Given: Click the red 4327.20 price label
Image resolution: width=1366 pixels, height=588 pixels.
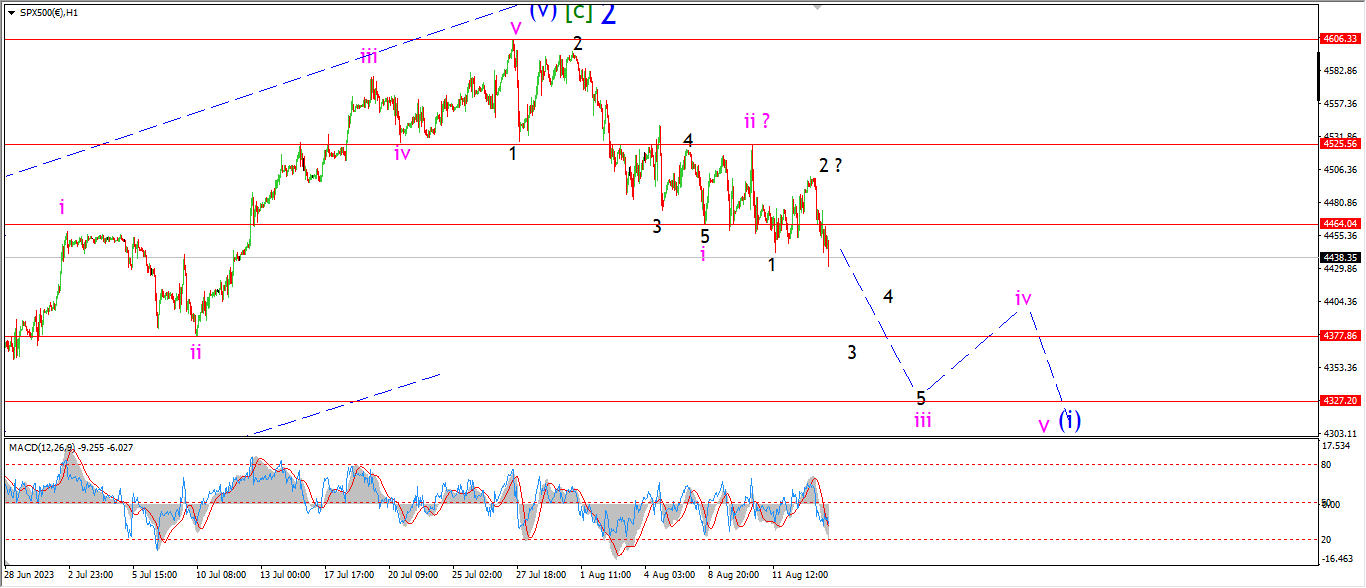Looking at the screenshot, I should (x=1340, y=400).
